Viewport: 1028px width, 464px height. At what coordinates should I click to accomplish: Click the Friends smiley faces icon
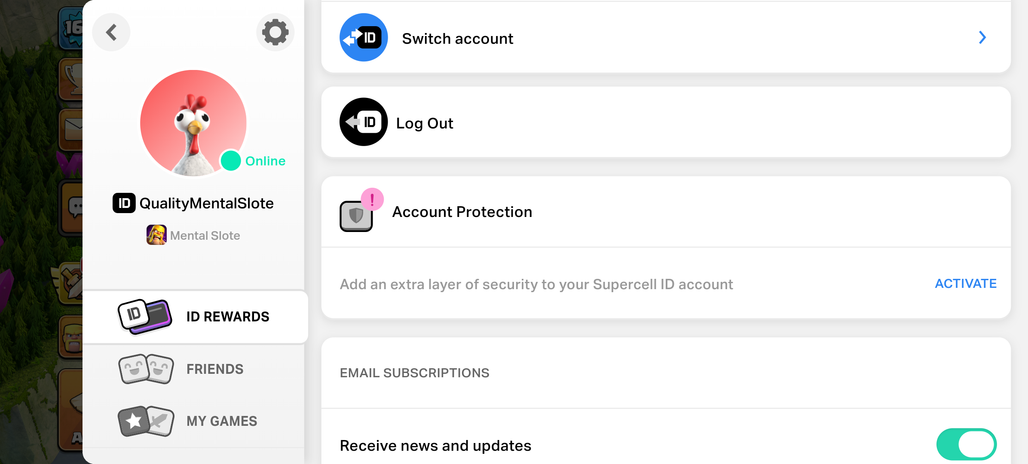(x=146, y=369)
